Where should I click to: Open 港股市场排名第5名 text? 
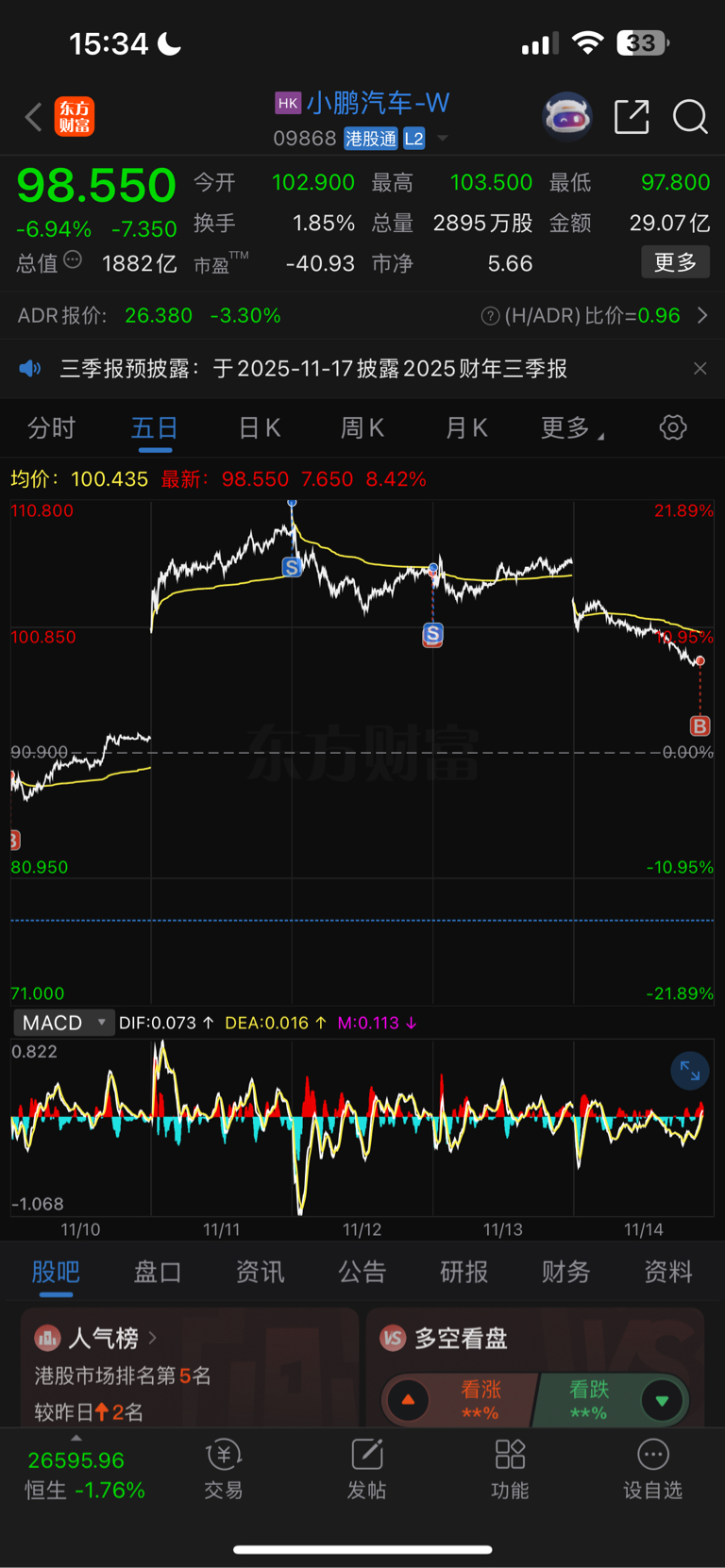pyautogui.click(x=123, y=1376)
